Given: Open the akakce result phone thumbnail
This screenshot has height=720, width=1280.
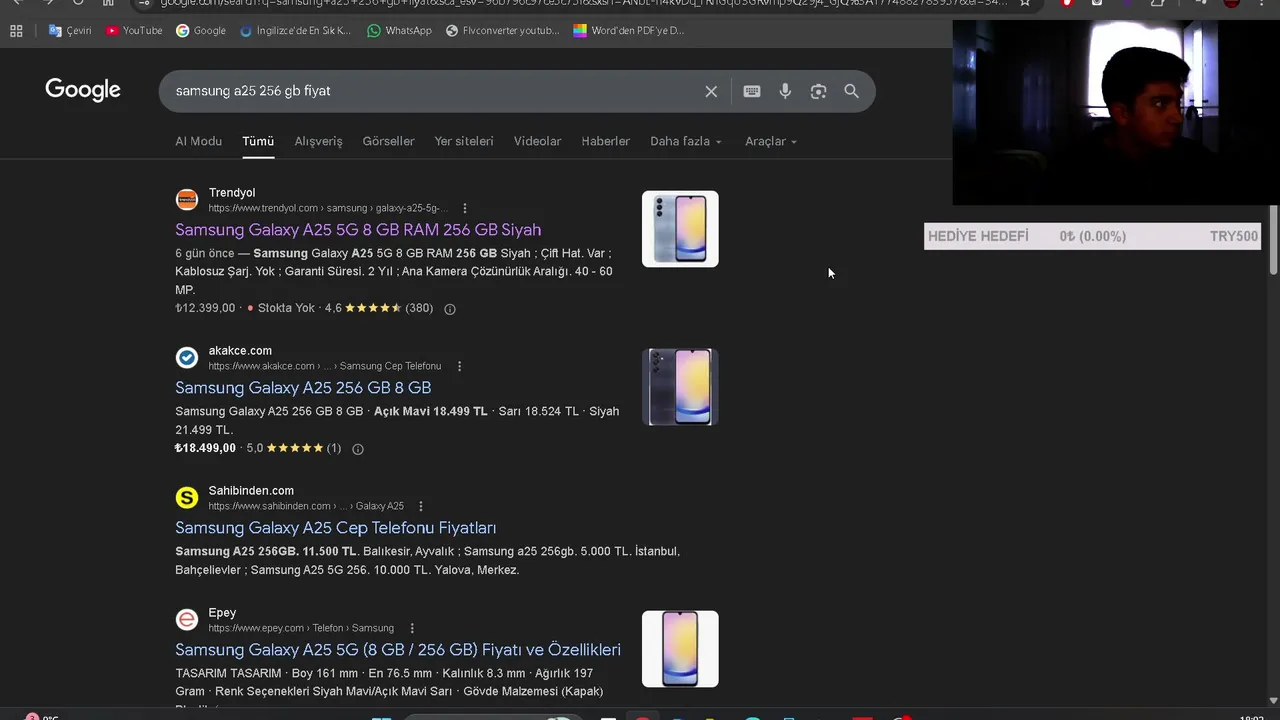Looking at the screenshot, I should pos(680,387).
